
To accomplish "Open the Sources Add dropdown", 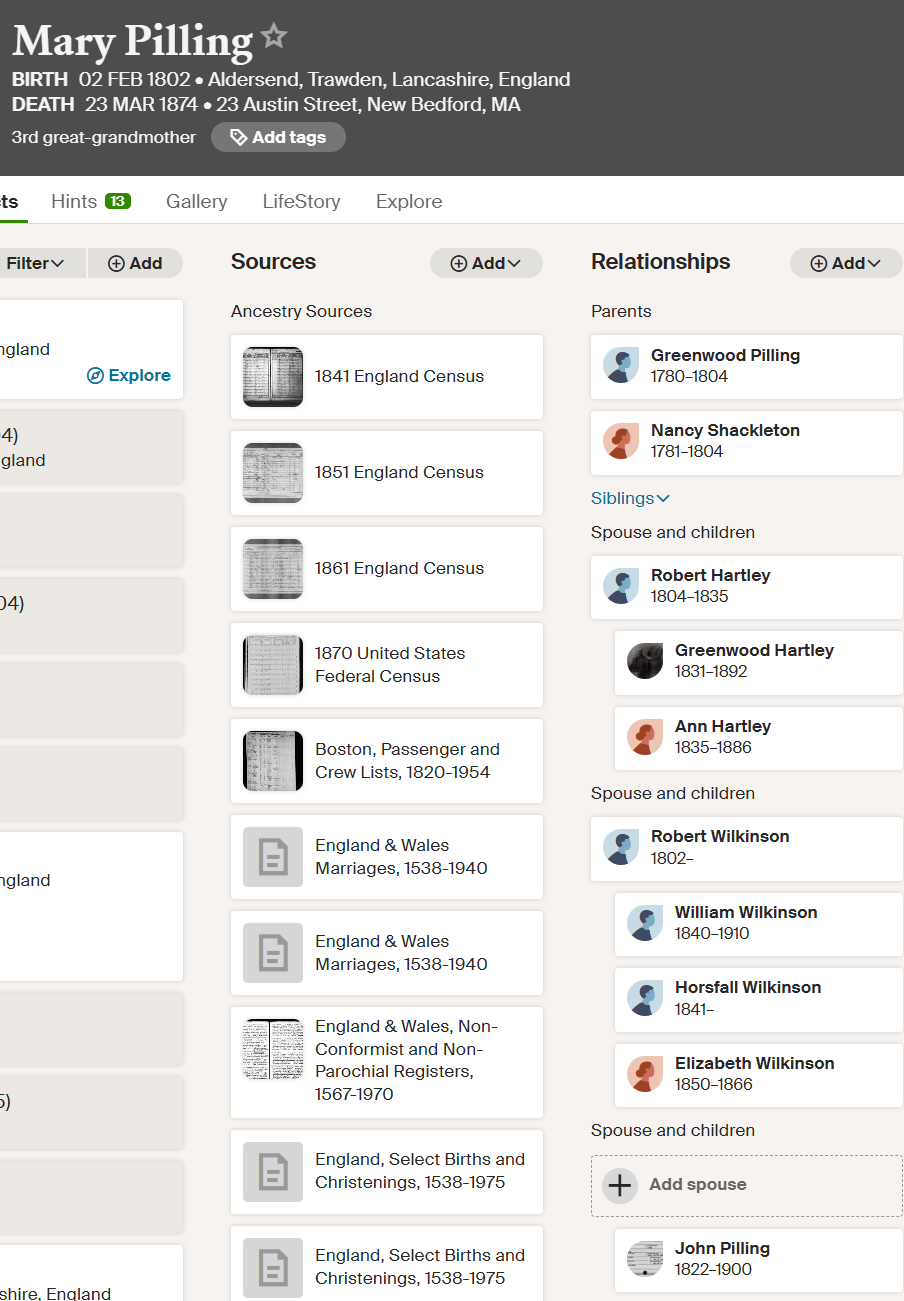I will [486, 263].
